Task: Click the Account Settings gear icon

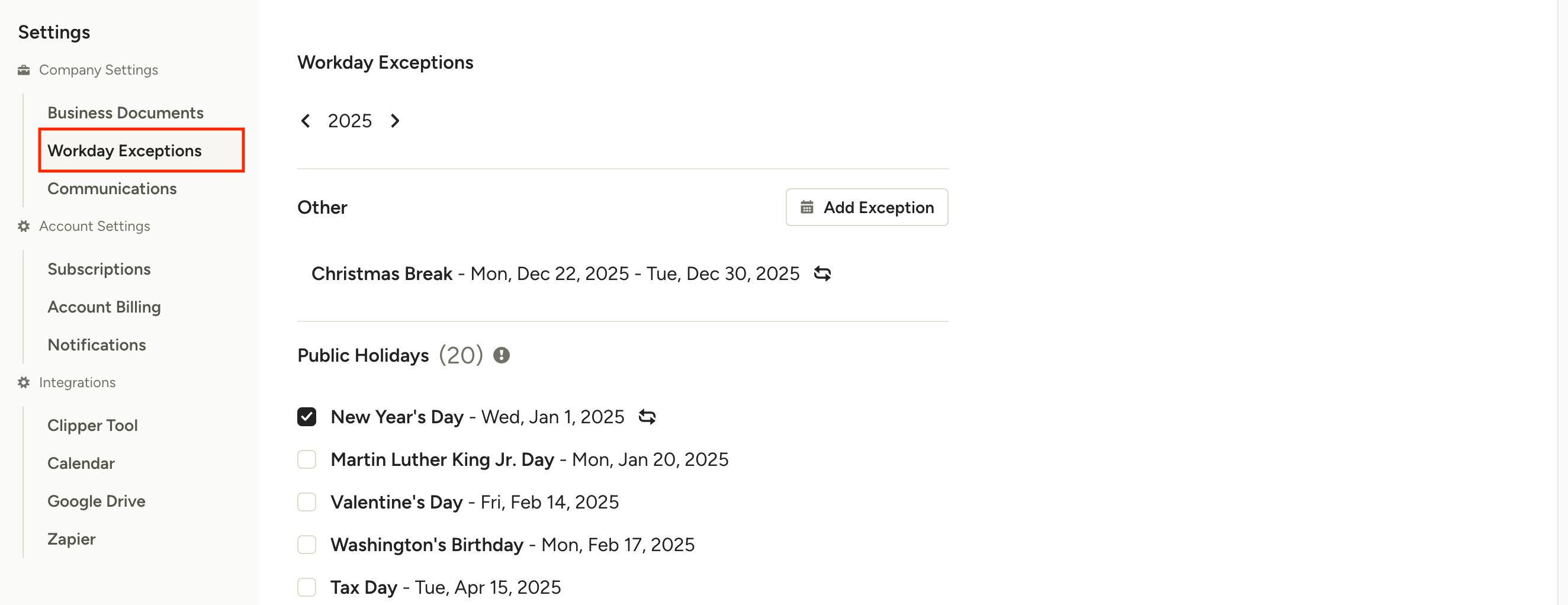Action: click(24, 226)
